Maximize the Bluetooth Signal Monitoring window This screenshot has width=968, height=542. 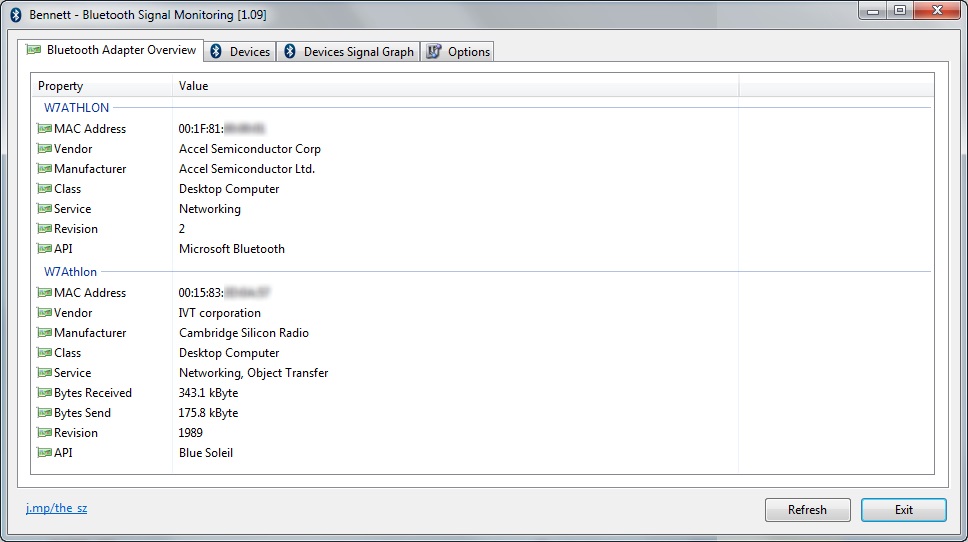900,10
